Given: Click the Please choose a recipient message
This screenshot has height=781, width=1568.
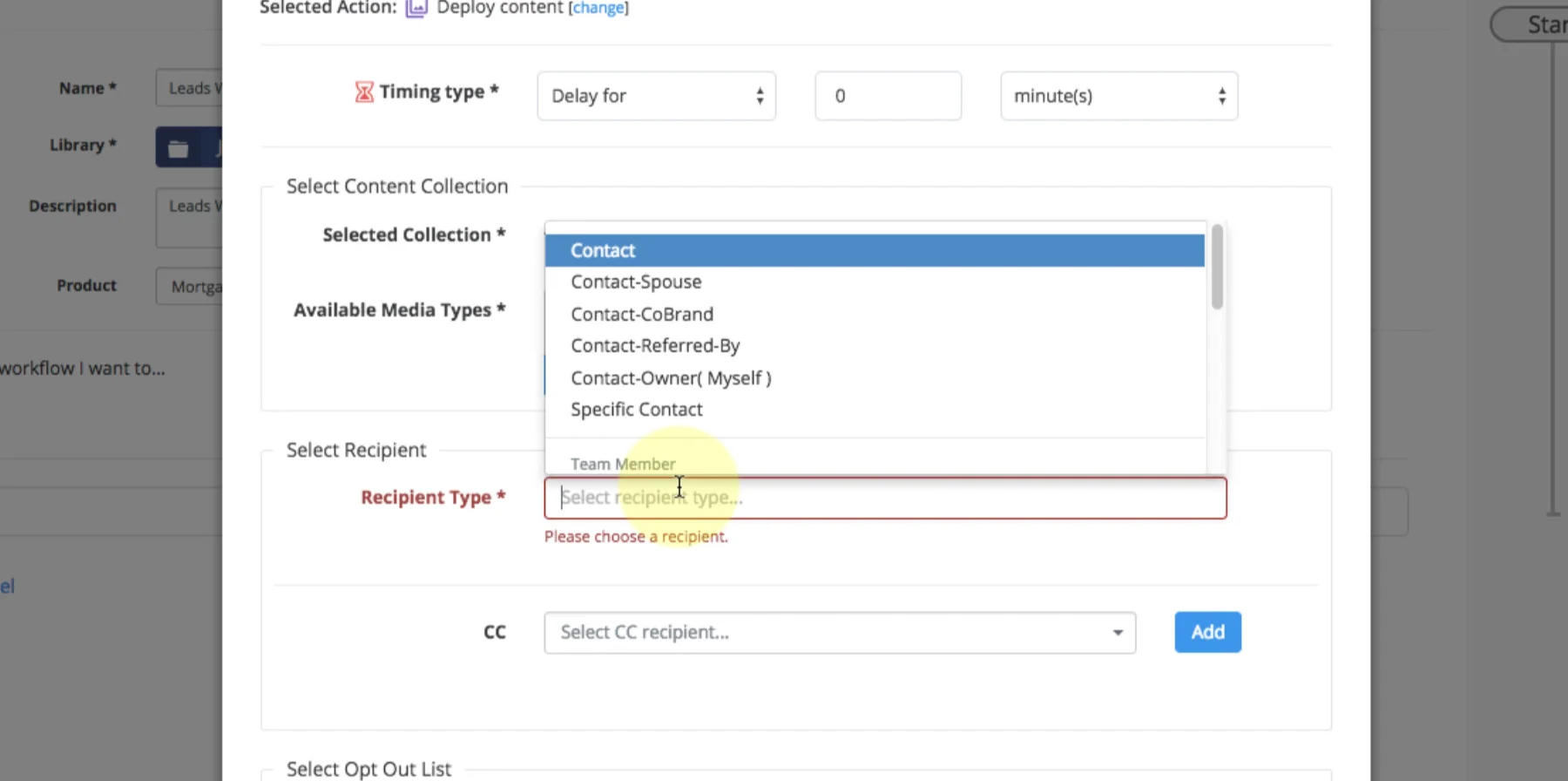Looking at the screenshot, I should point(636,537).
